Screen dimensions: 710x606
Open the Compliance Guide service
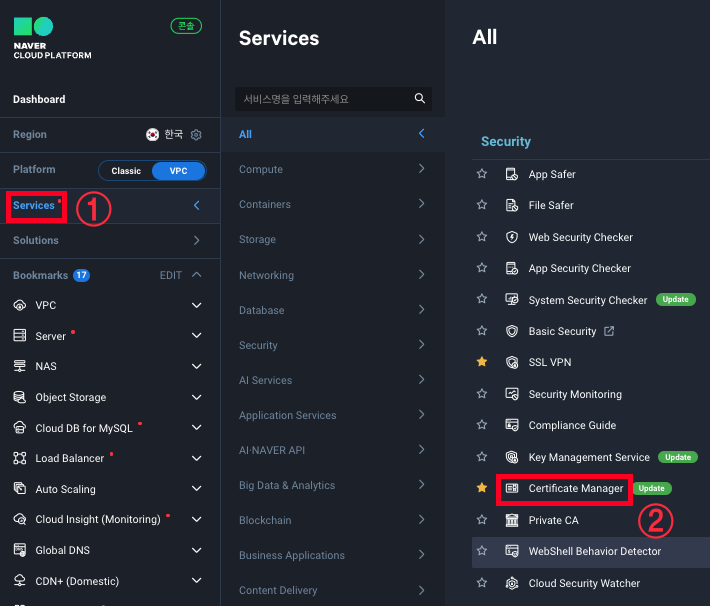click(x=572, y=425)
